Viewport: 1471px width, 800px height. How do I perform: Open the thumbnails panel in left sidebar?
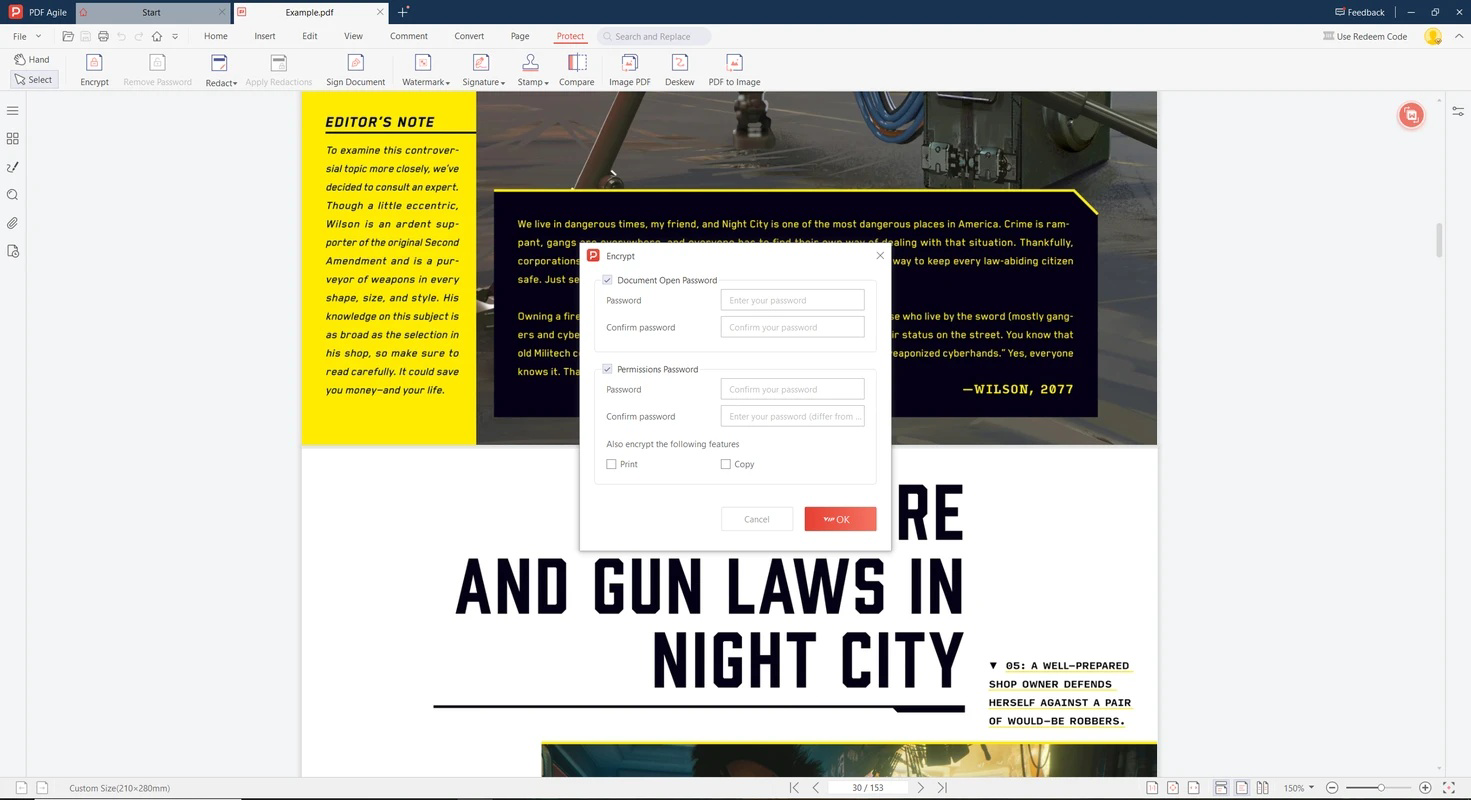pos(13,139)
